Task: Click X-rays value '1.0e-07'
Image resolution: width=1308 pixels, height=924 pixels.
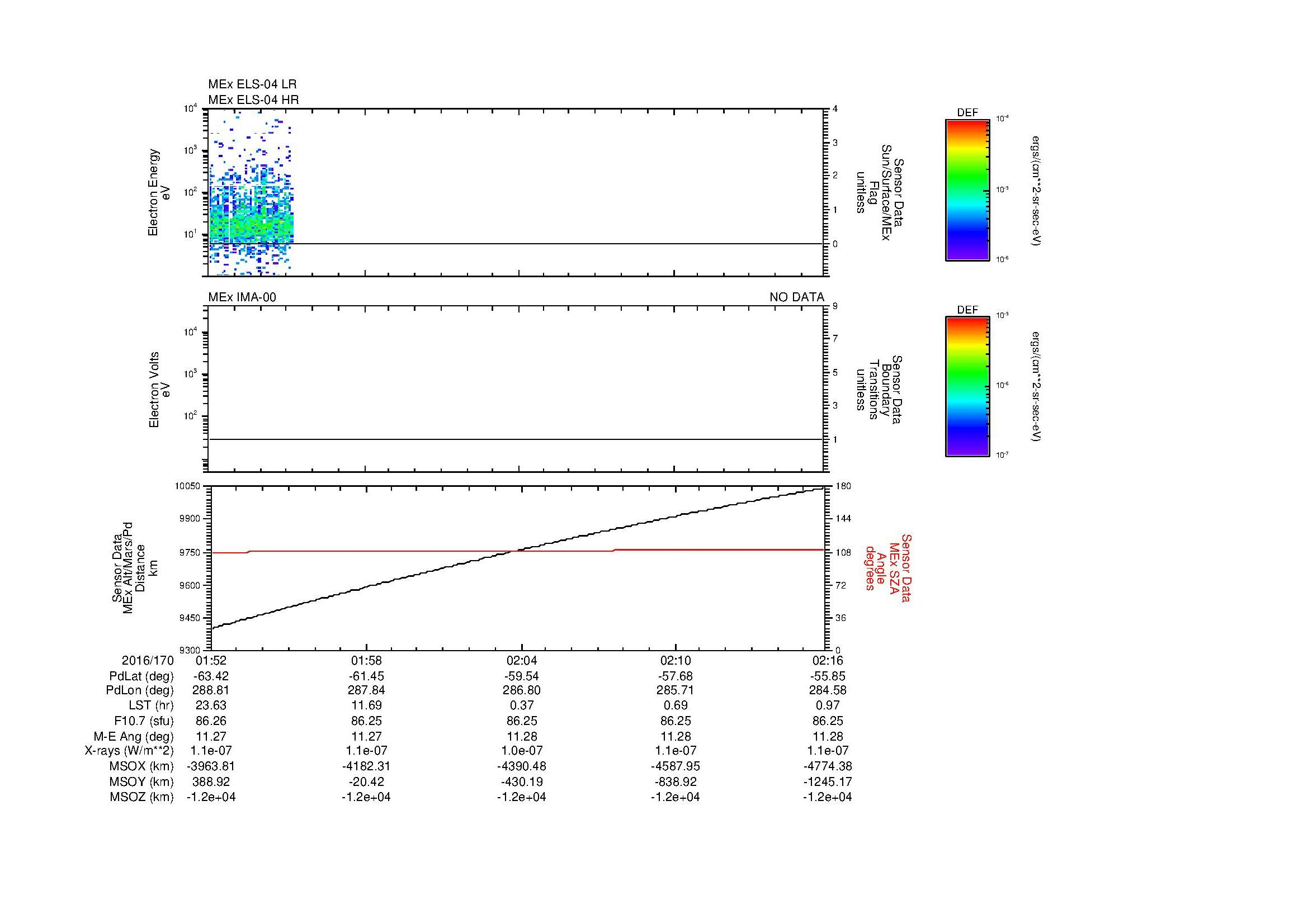Action: tap(521, 751)
